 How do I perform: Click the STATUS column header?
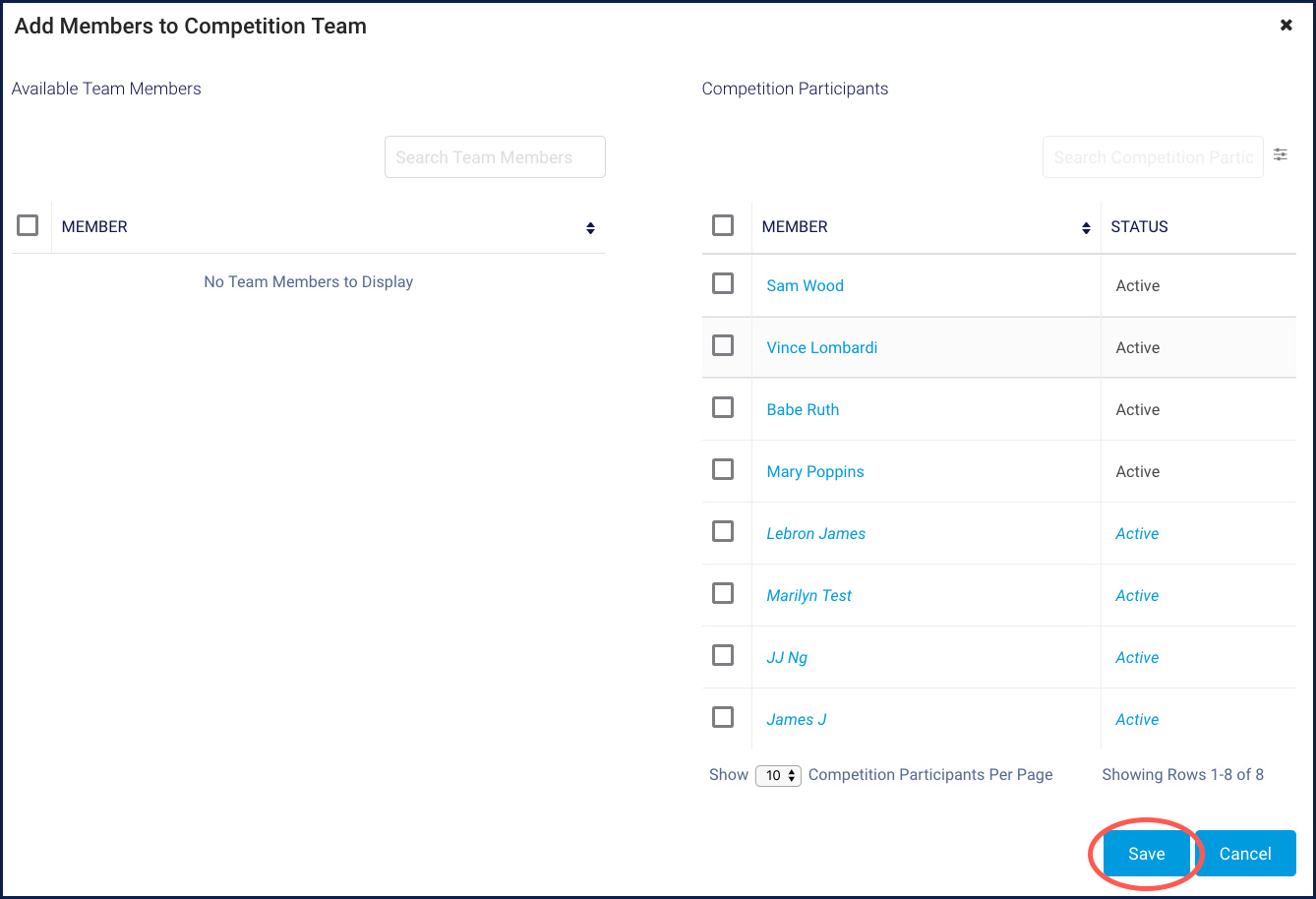pos(1139,226)
